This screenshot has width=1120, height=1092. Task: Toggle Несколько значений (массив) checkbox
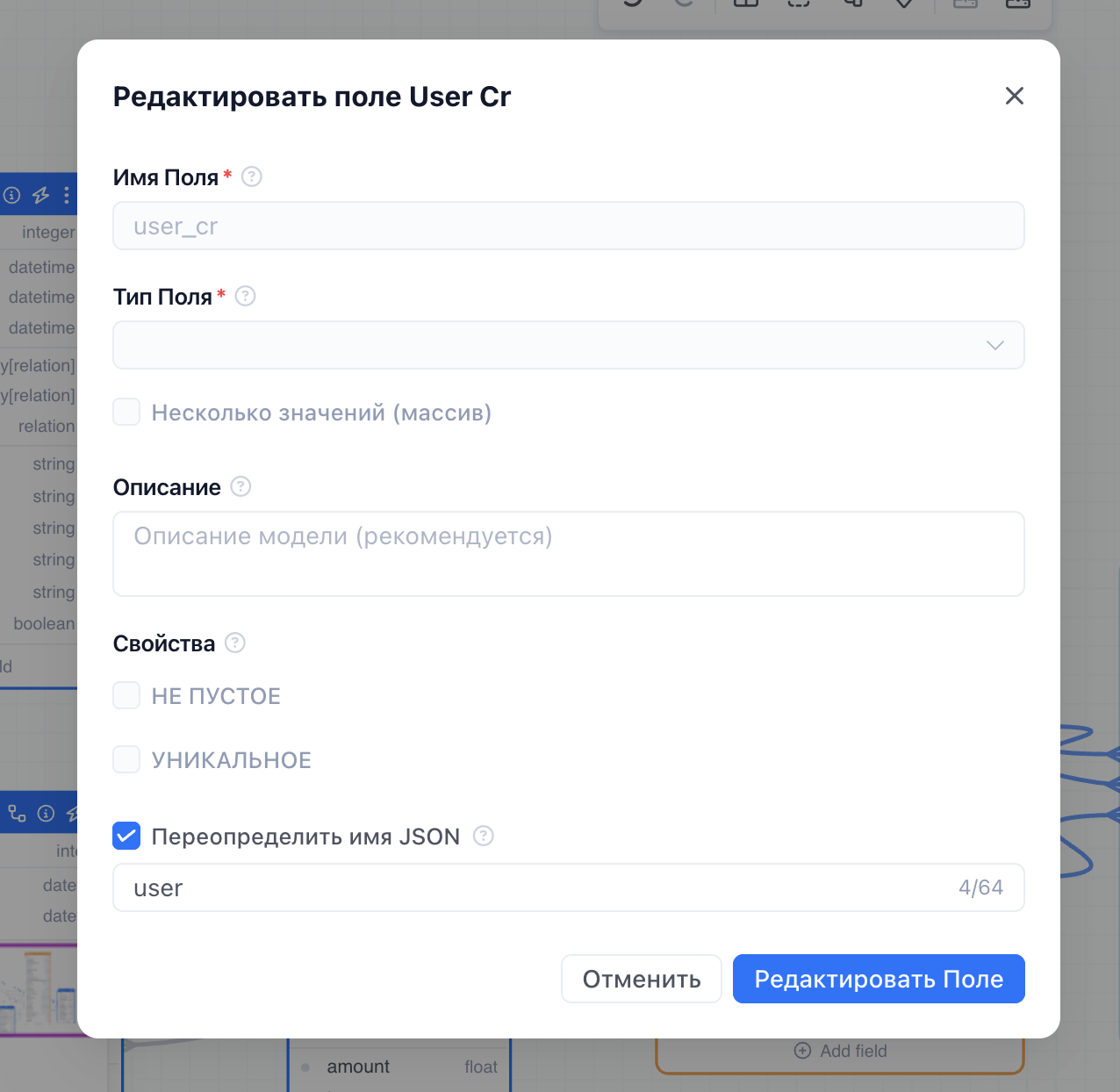[126, 412]
